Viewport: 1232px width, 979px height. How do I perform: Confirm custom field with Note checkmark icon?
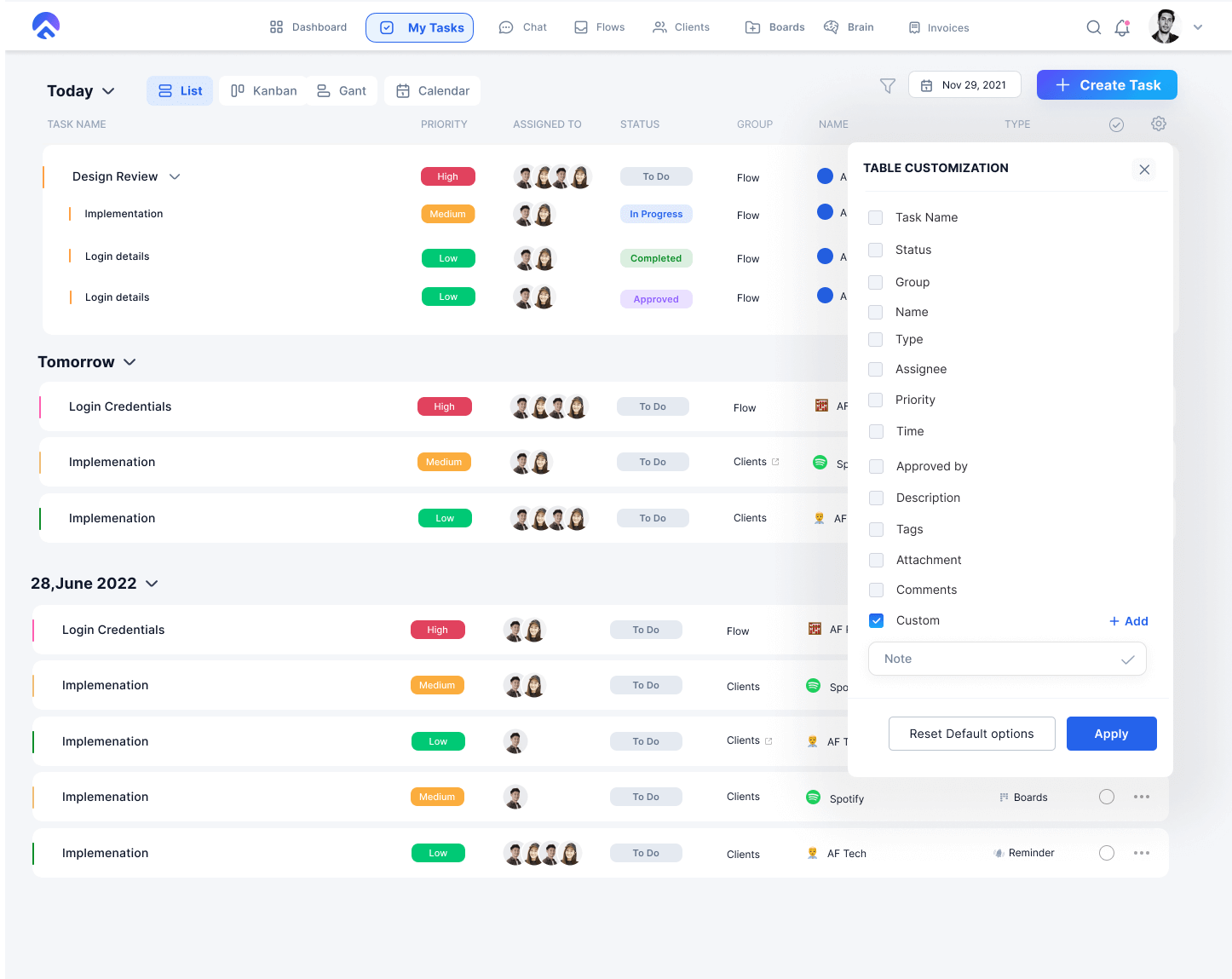pos(1127,659)
